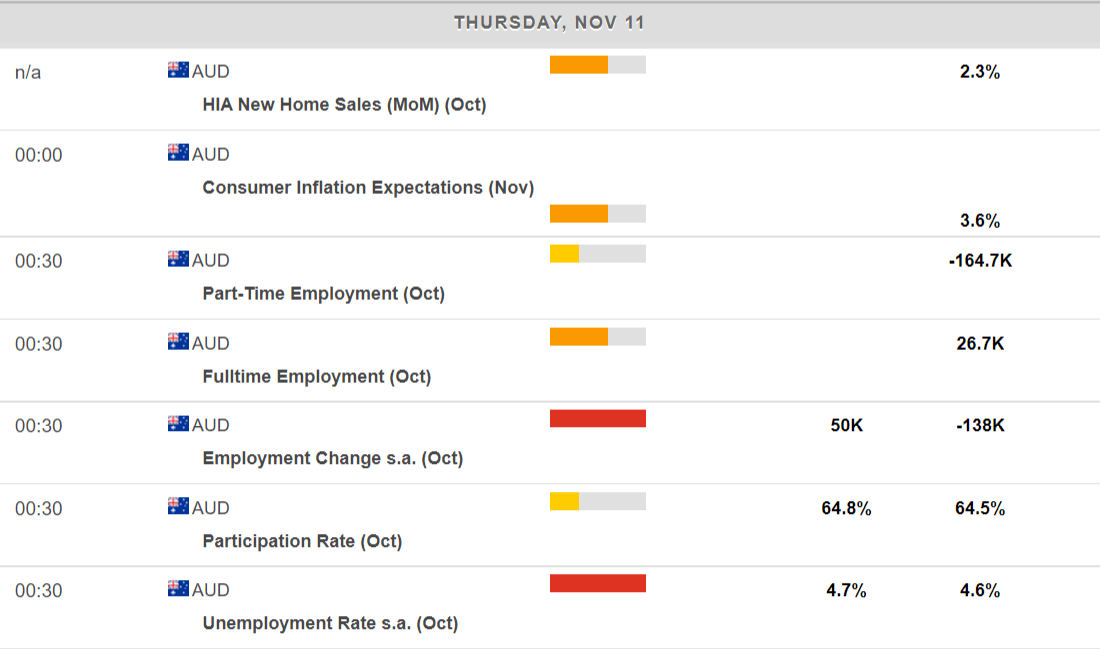Click the Australian flag in the Fulltime Employment row

pyautogui.click(x=178, y=343)
